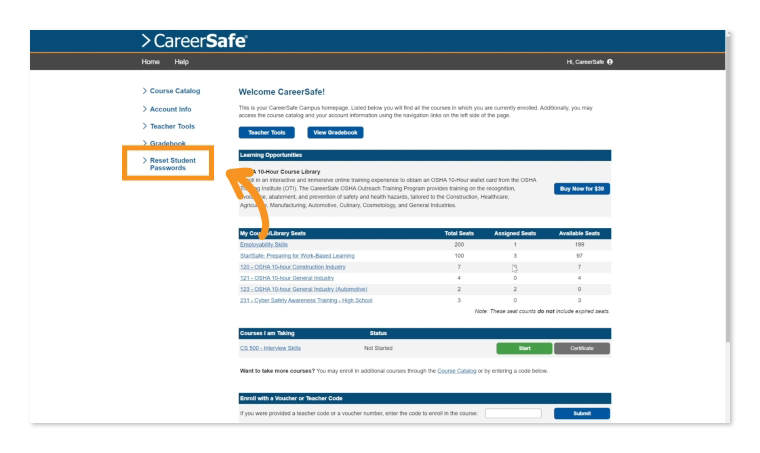Click the 199 available seats value
Viewport: 760px width, 453px height.
pyautogui.click(x=579, y=245)
